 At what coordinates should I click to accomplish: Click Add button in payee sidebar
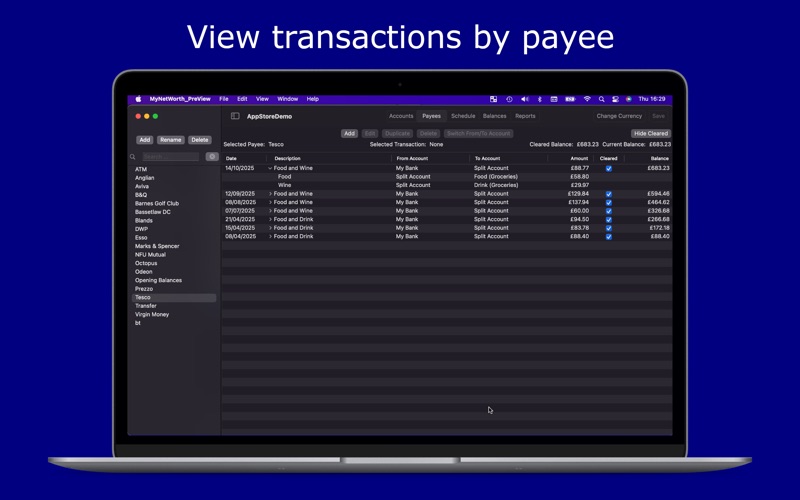point(145,140)
